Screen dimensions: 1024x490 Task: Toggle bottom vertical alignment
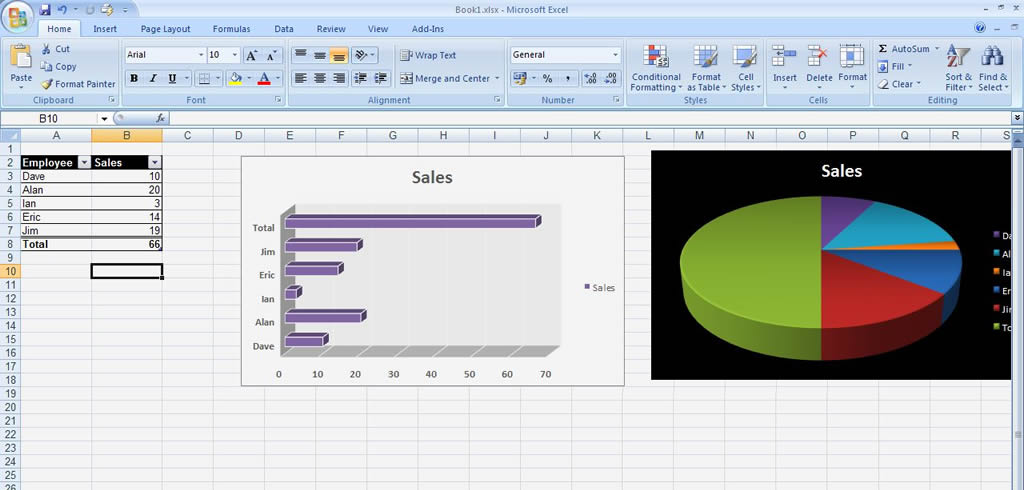click(x=338, y=55)
